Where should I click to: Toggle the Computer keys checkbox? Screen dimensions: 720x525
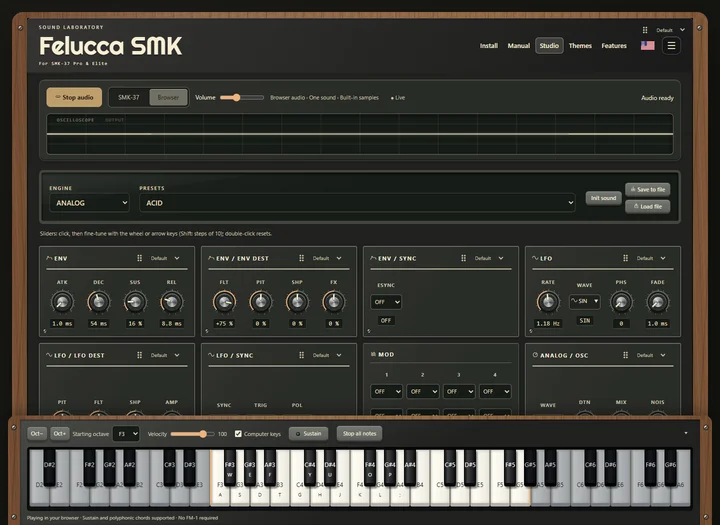238,434
